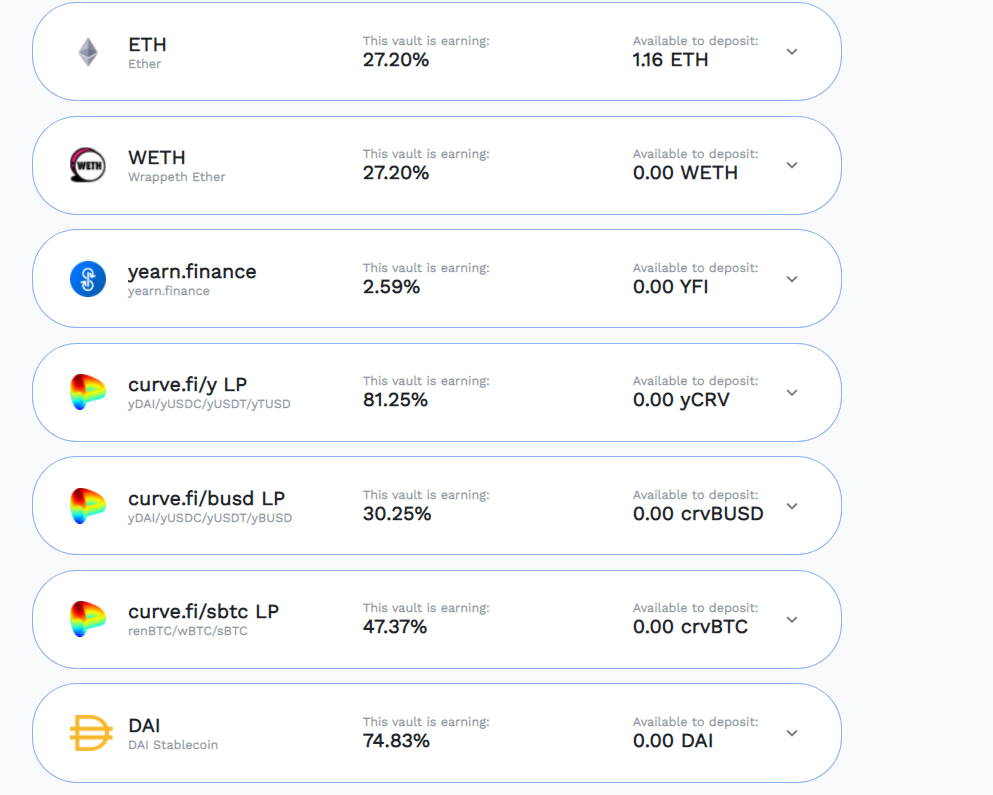Click the 27.20% earning rate in the ETH row
This screenshot has height=795, width=993.
pos(396,60)
